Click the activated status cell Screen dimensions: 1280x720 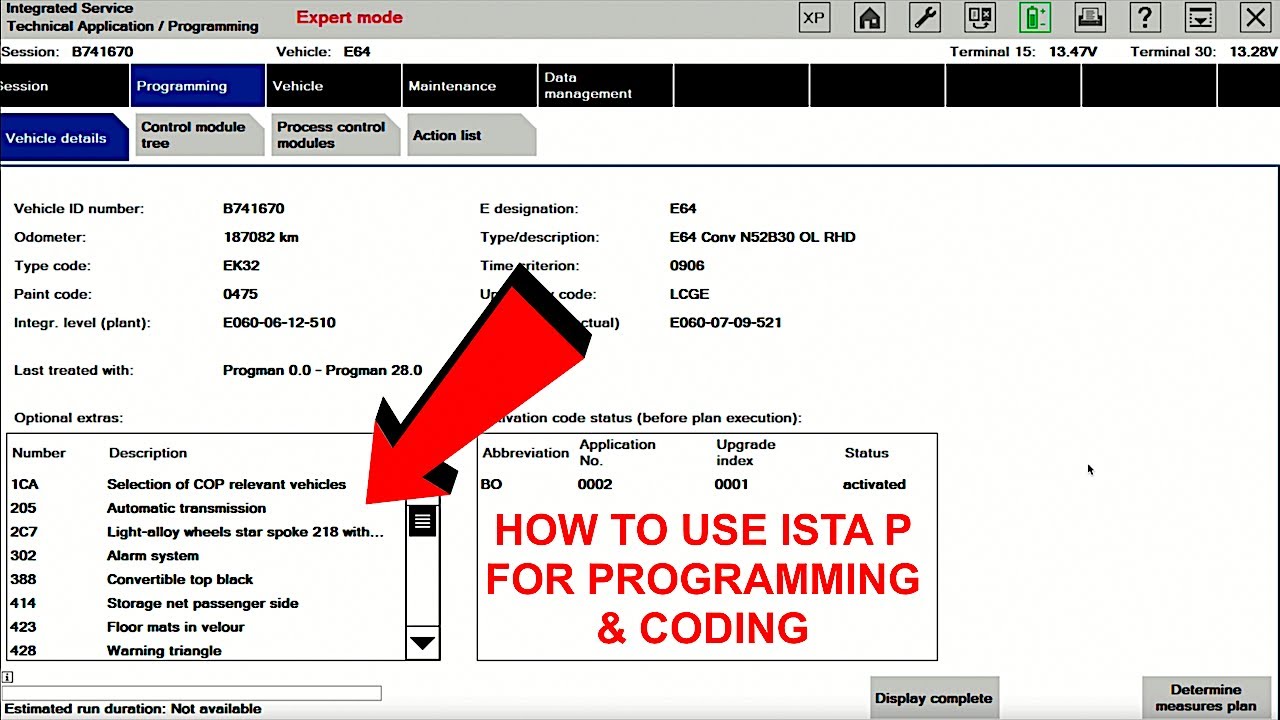point(874,484)
